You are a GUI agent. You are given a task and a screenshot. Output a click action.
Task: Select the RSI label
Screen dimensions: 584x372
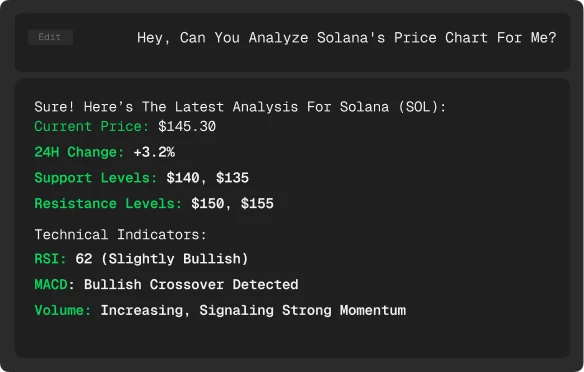tap(50, 259)
